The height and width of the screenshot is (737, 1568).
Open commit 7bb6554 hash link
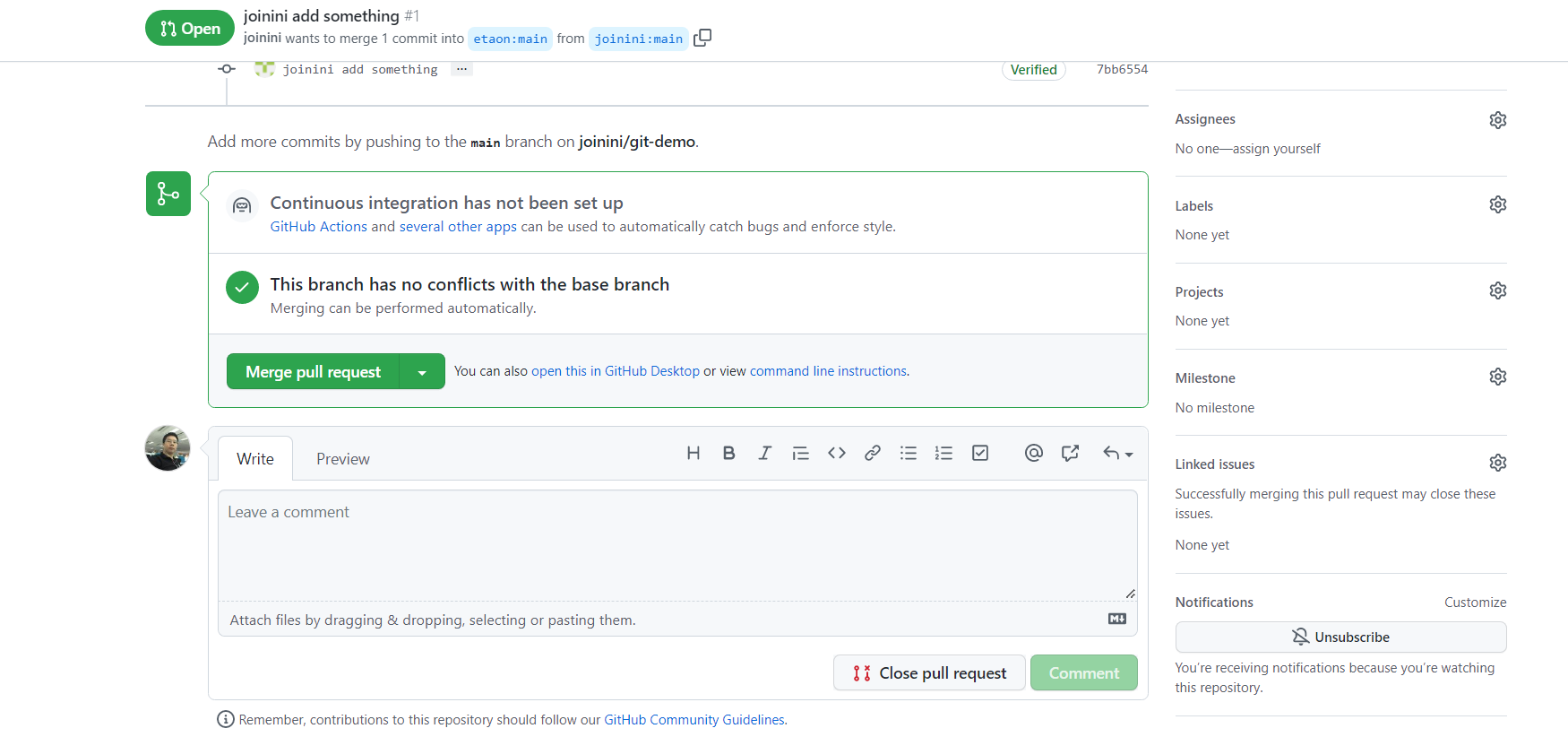(x=1122, y=69)
